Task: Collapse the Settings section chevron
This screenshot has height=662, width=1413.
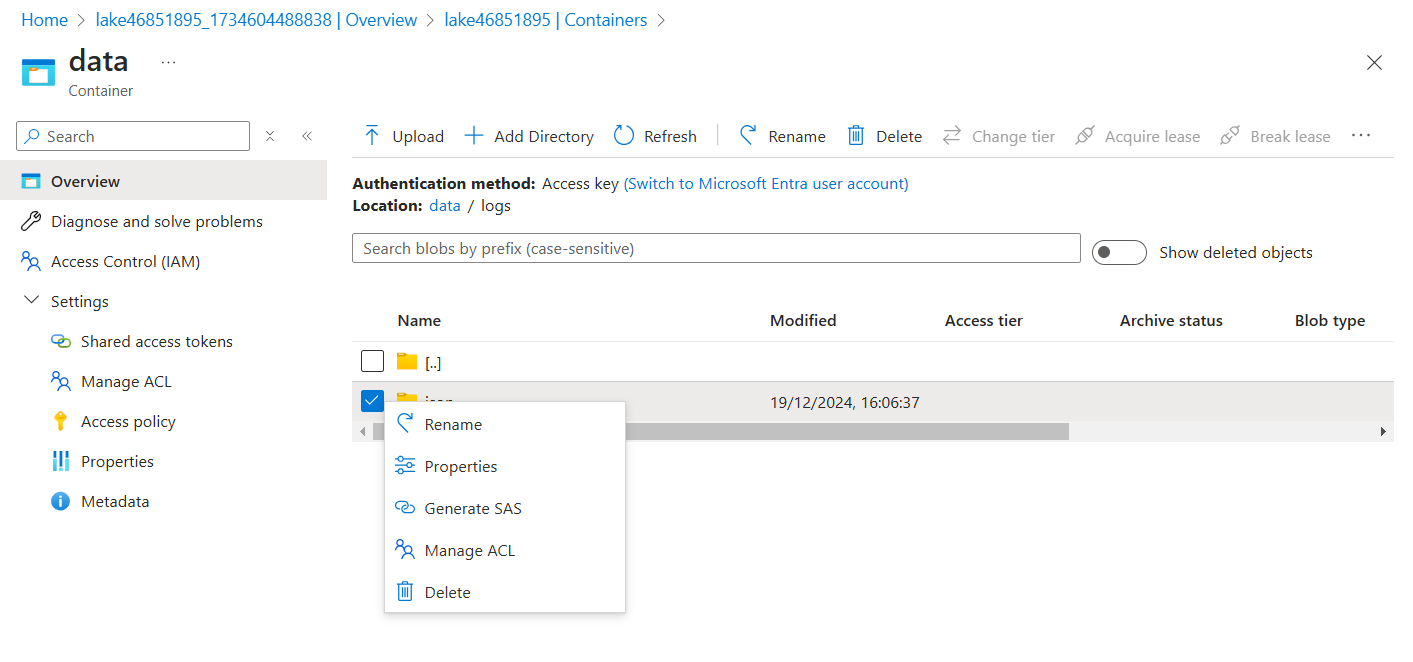Action: 31,301
